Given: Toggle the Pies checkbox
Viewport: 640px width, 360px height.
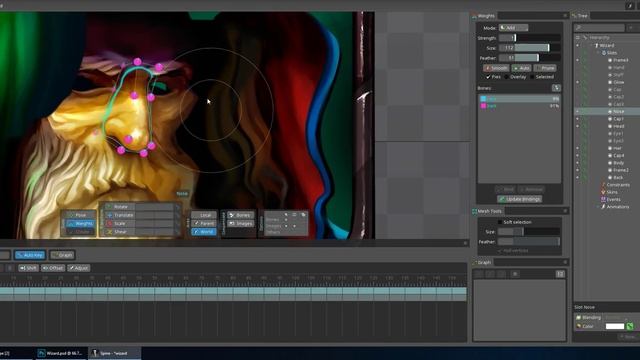Looking at the screenshot, I should click(488, 77).
